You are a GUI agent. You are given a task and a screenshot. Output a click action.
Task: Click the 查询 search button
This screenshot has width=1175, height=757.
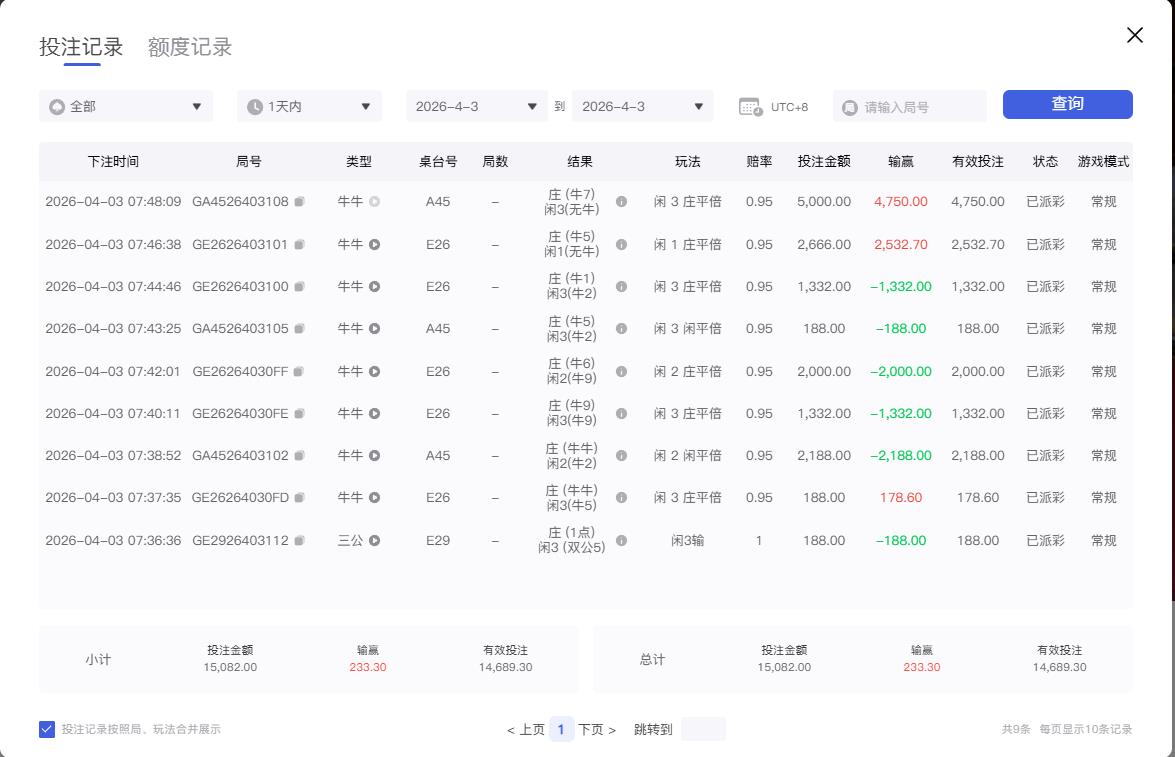click(1067, 103)
